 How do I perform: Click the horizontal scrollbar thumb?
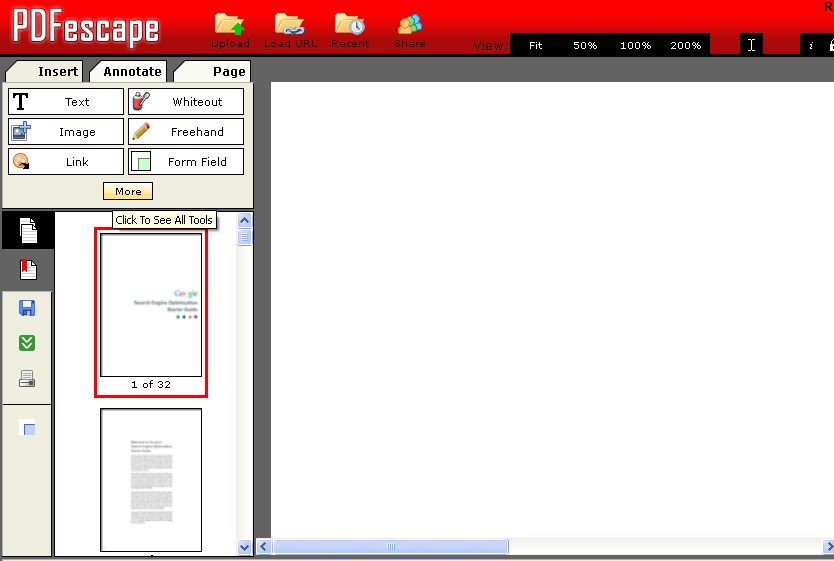click(391, 546)
